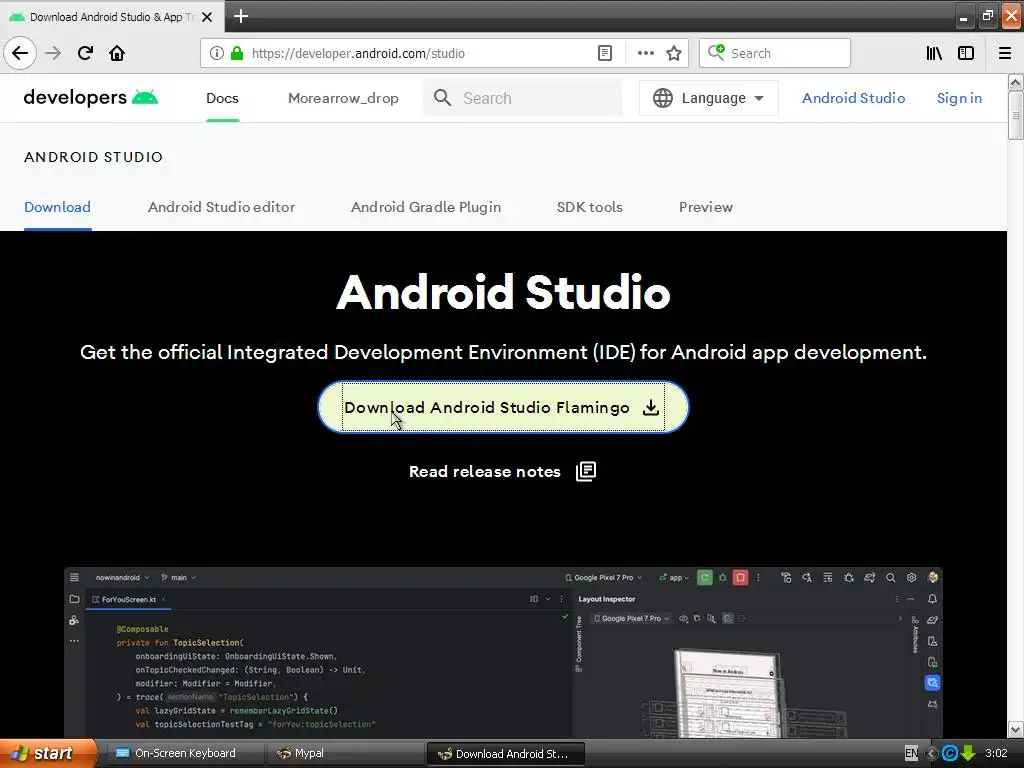
Task: Bookmark this page with the star icon
Action: click(x=674, y=54)
